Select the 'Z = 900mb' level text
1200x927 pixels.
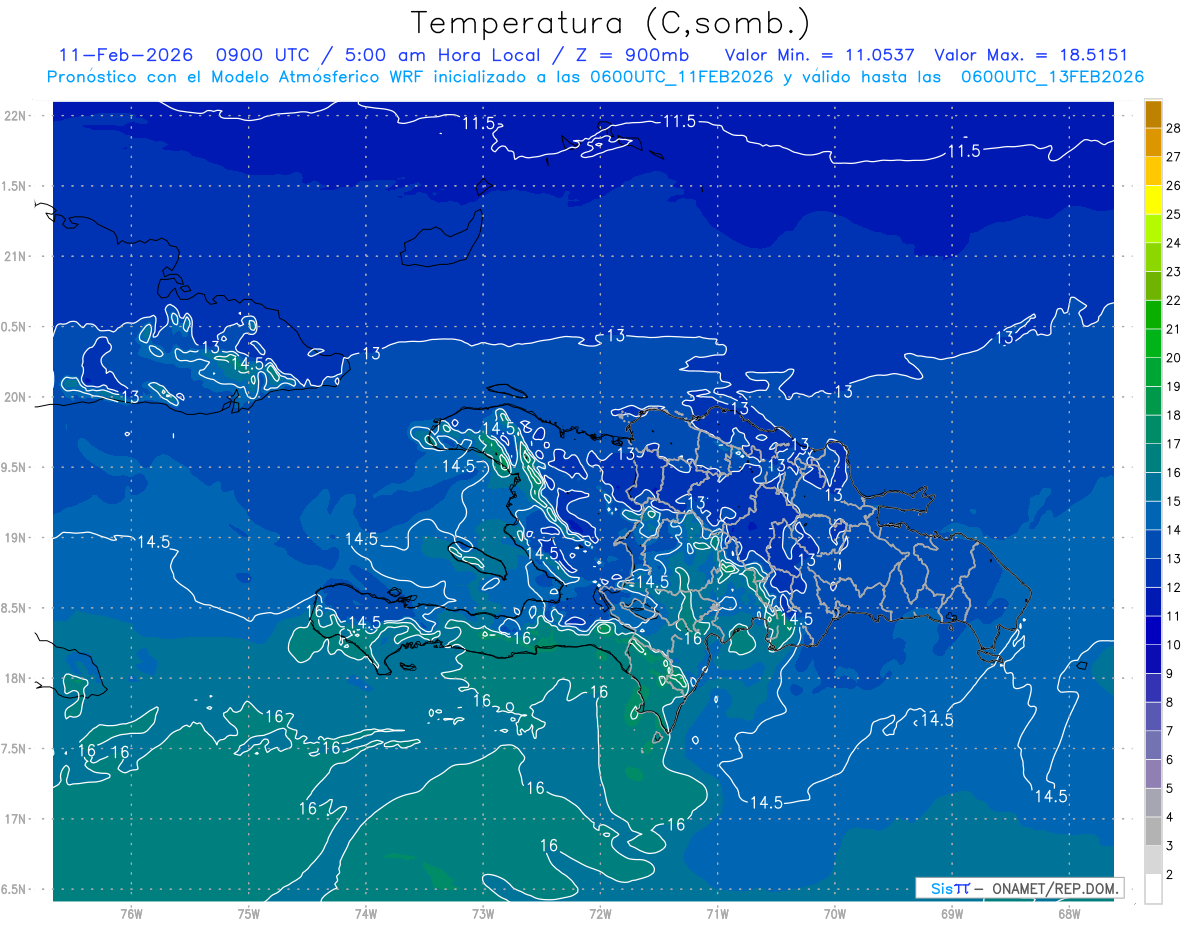click(x=634, y=55)
